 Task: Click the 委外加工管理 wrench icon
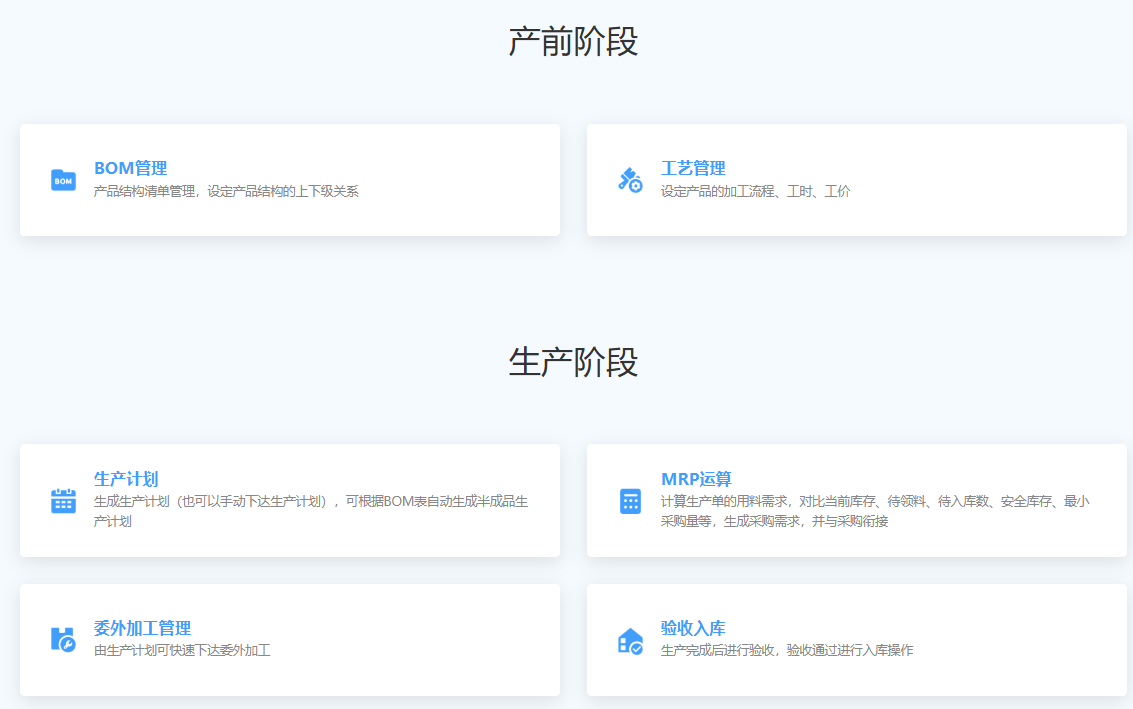[x=63, y=639]
